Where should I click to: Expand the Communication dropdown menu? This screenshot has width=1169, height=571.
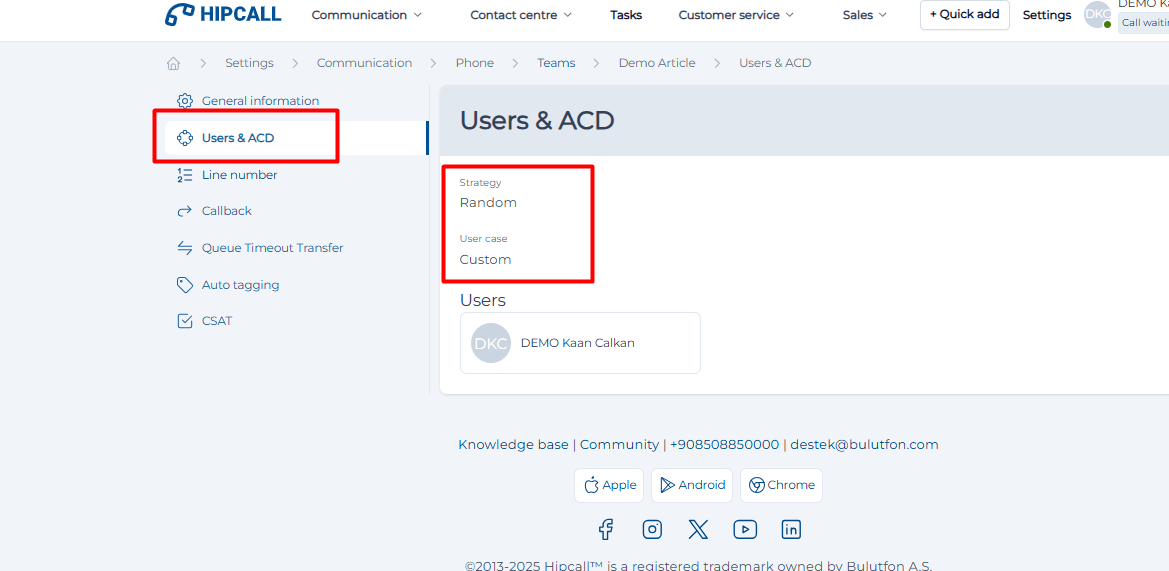pyautogui.click(x=366, y=15)
